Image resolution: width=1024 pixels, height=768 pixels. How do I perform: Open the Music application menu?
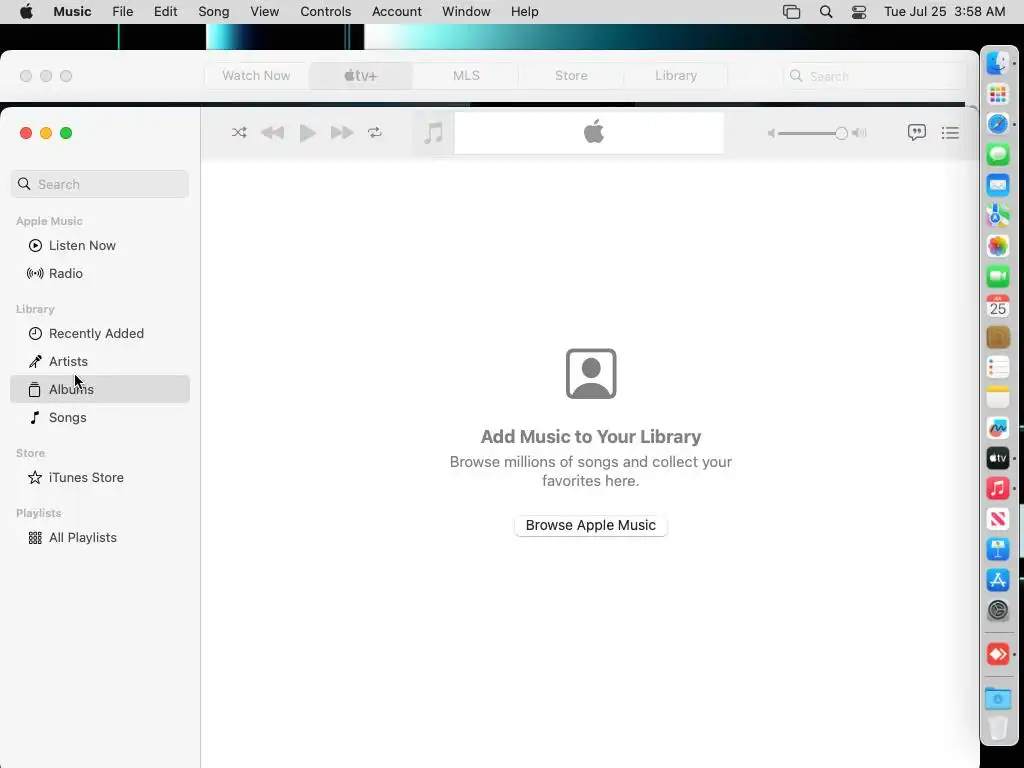[x=72, y=12]
